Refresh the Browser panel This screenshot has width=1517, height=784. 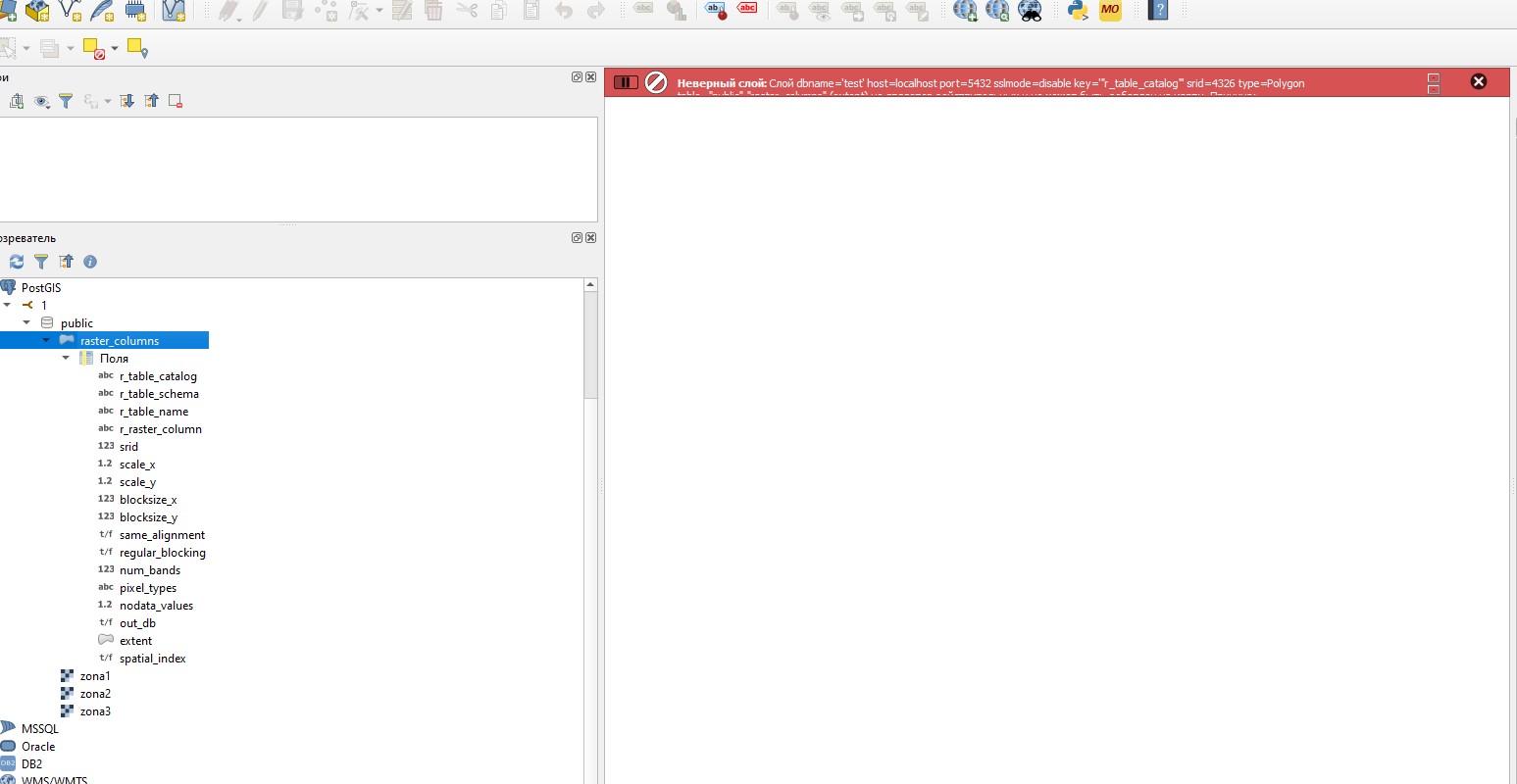(17, 262)
